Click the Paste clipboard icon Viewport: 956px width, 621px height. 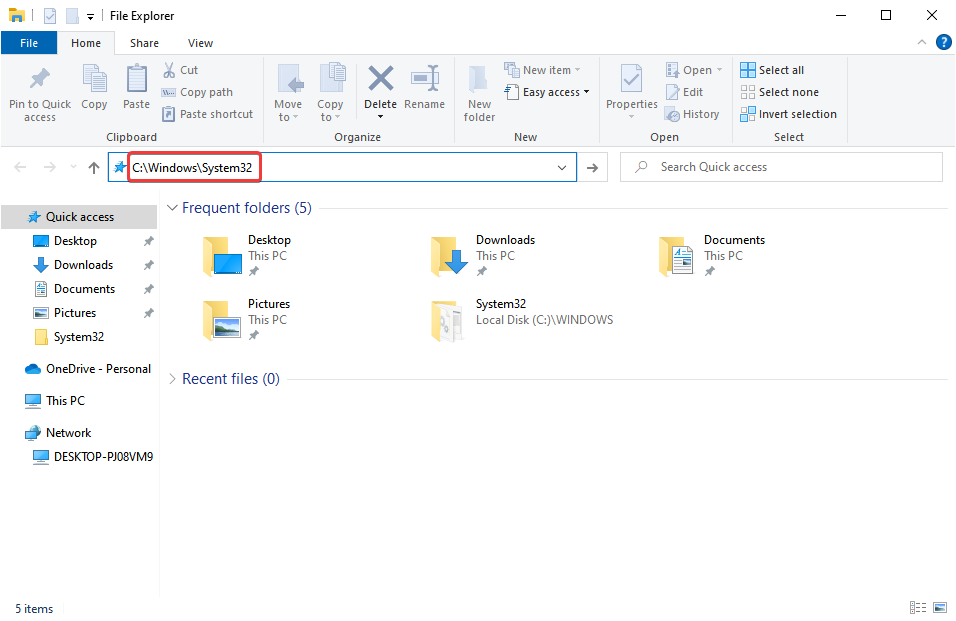pyautogui.click(x=137, y=79)
